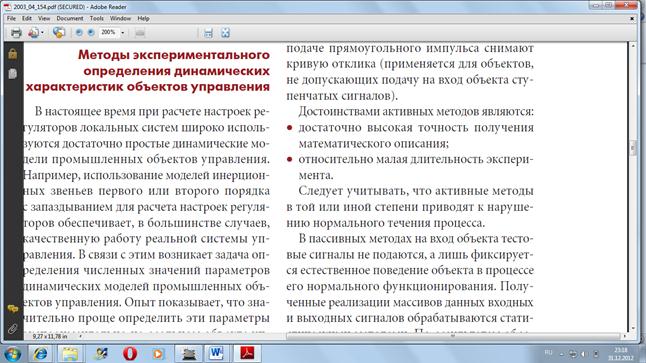The image size is (646, 363).
Task: Expand the 200% zoom level dropdown
Action: 123,33
